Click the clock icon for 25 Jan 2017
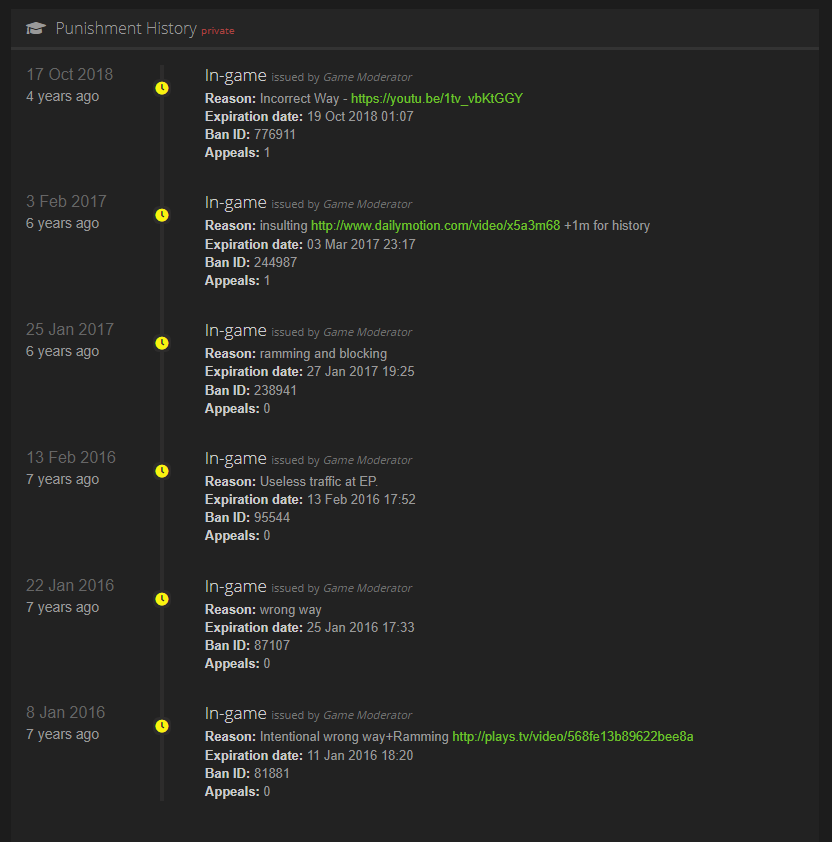The height and width of the screenshot is (842, 832). [162, 343]
